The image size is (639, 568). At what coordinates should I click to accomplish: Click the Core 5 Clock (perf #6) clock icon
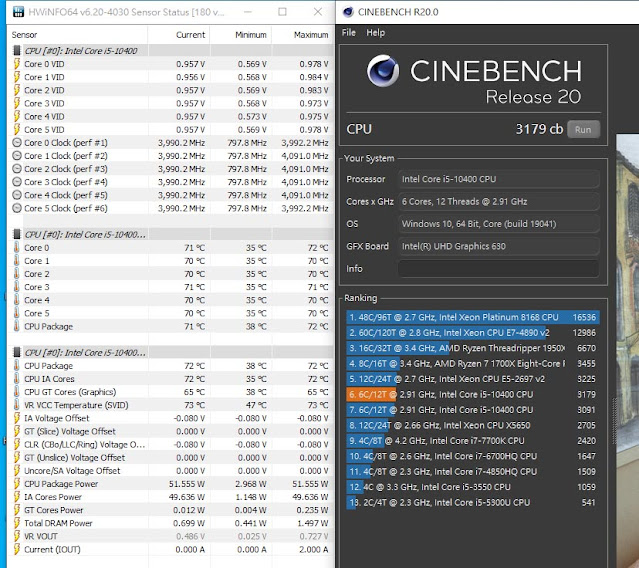click(x=17, y=209)
